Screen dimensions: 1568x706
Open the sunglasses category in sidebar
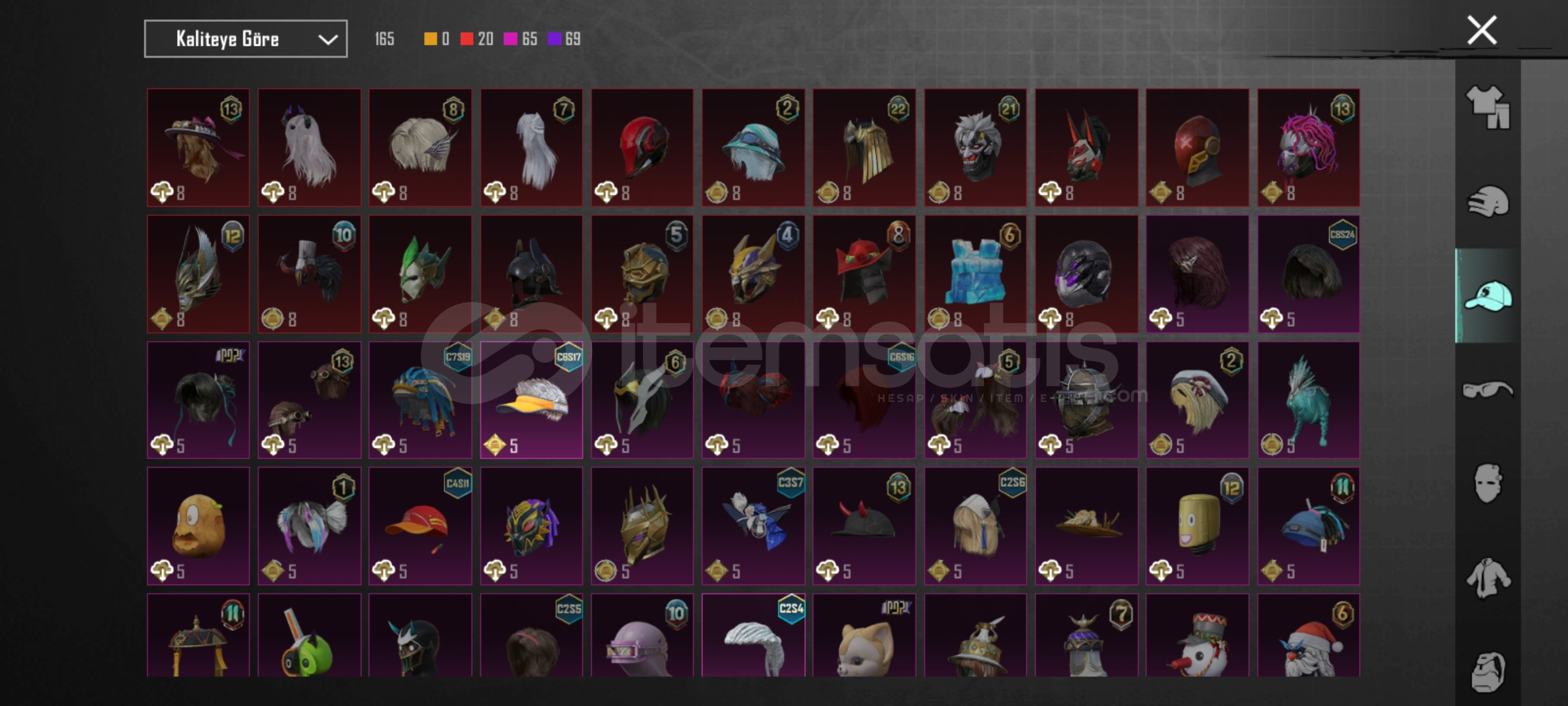1488,390
